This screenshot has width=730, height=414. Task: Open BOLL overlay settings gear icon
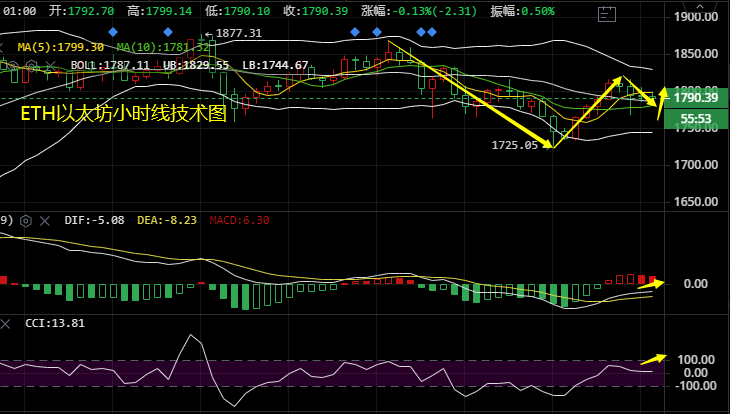(31, 65)
